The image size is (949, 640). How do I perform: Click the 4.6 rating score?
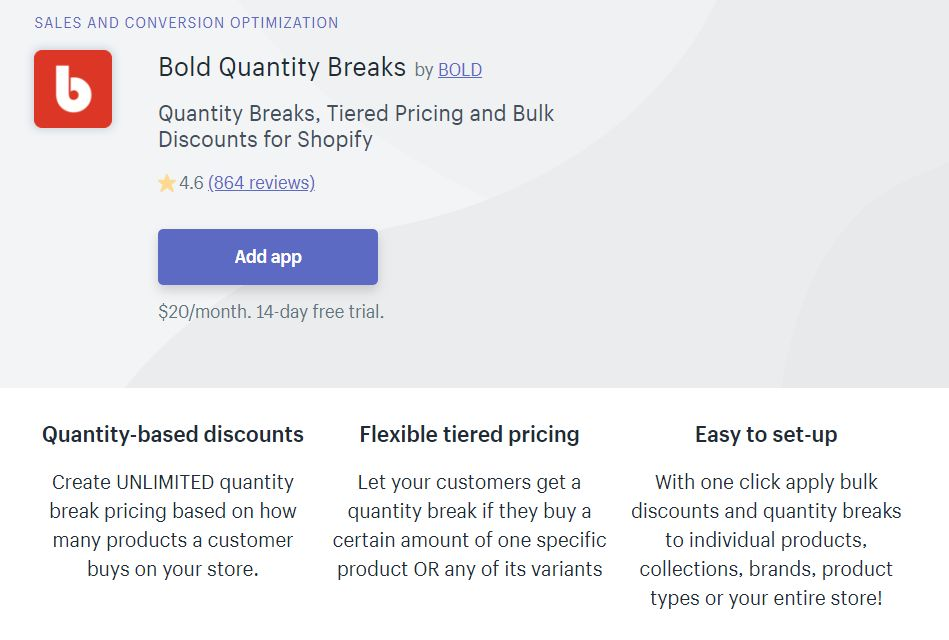191,183
